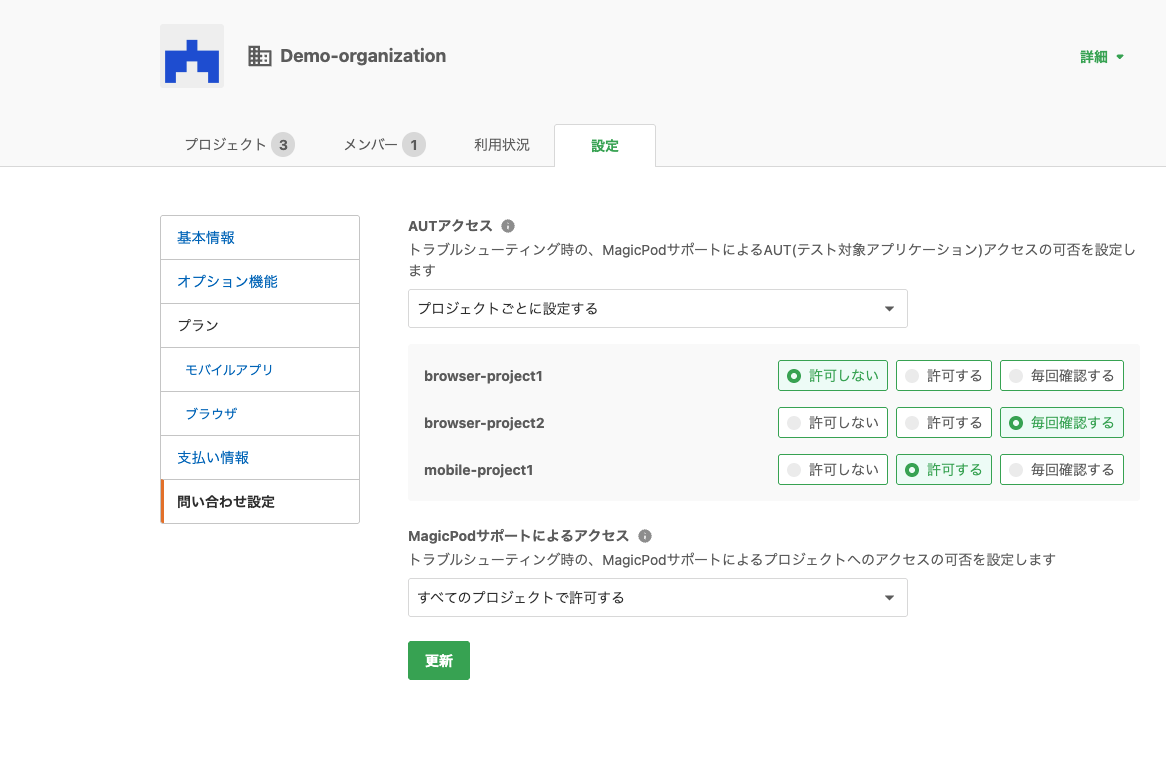The height and width of the screenshot is (759, 1166).
Task: Click the info icon next to MagicPodサポートによるアクセス
Action: click(645, 536)
